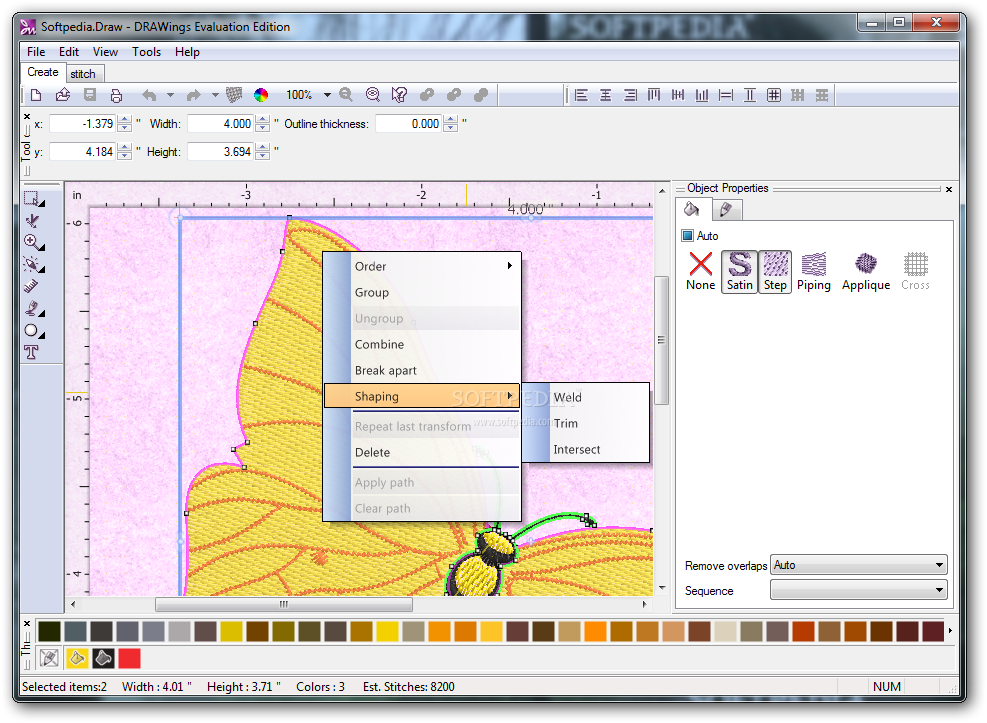
Task: Select the Text tool
Action: click(31, 352)
